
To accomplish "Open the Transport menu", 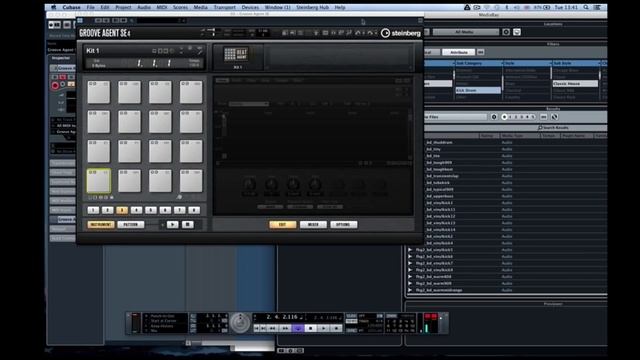I will tap(225, 7).
